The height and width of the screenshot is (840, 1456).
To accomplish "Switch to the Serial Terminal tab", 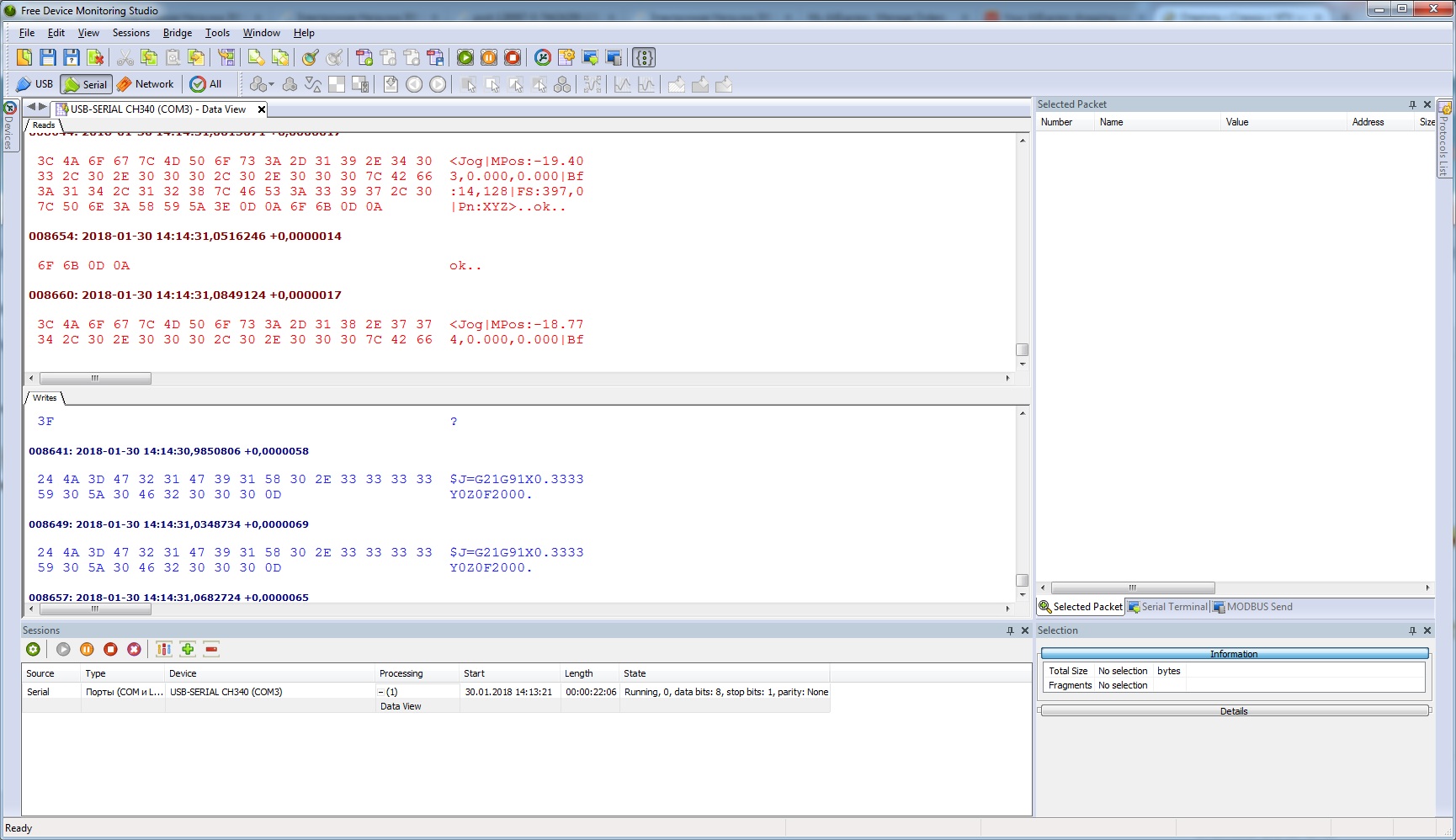I will (1167, 607).
